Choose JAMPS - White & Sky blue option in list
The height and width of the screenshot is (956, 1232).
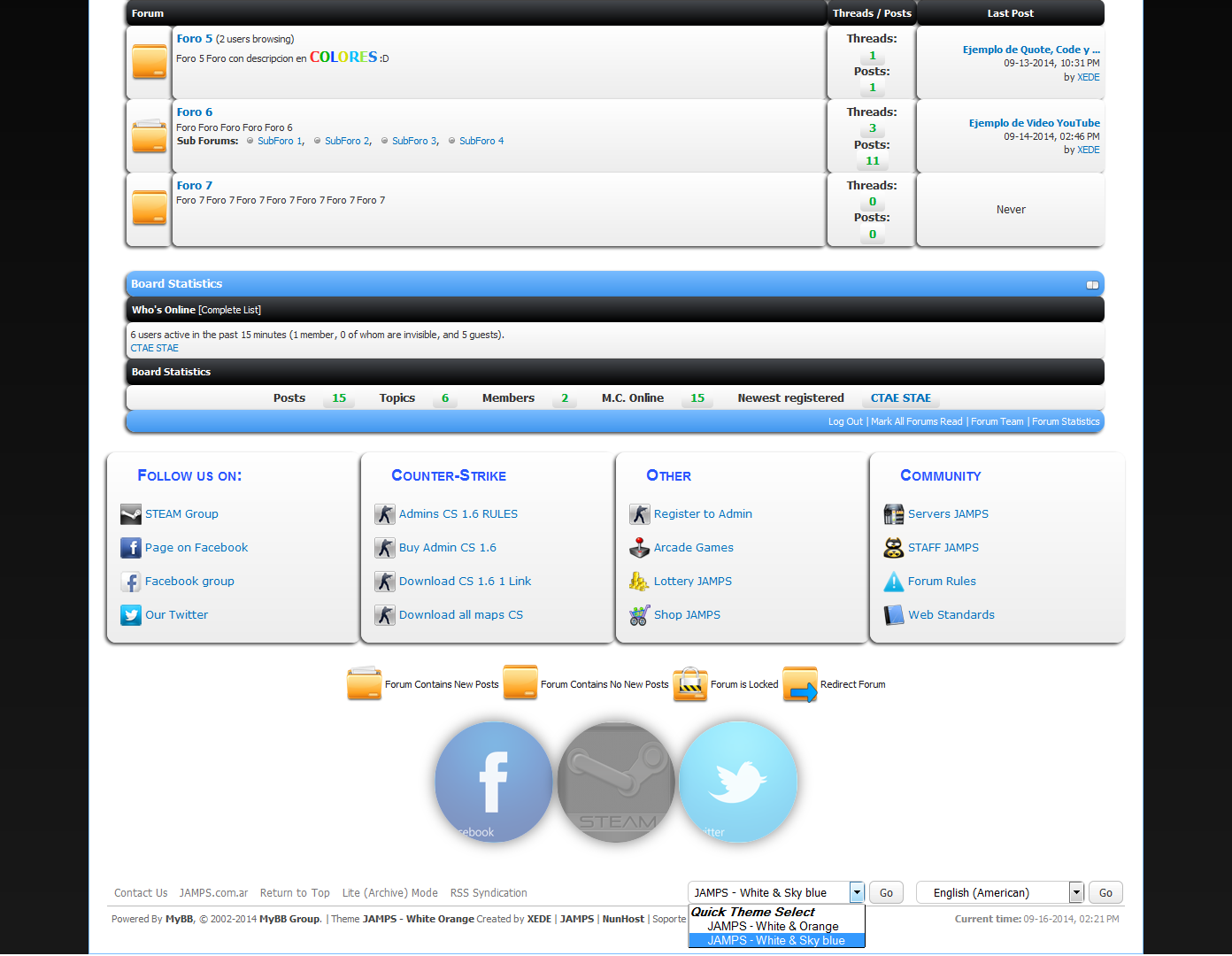coord(776,941)
